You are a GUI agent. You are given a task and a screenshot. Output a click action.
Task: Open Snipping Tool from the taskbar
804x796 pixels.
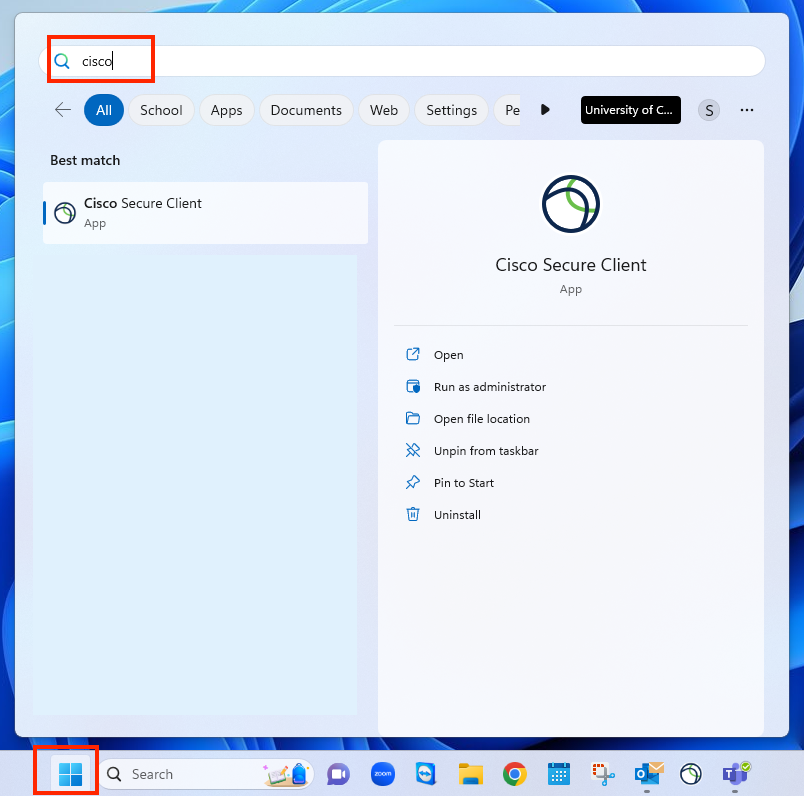(x=603, y=774)
